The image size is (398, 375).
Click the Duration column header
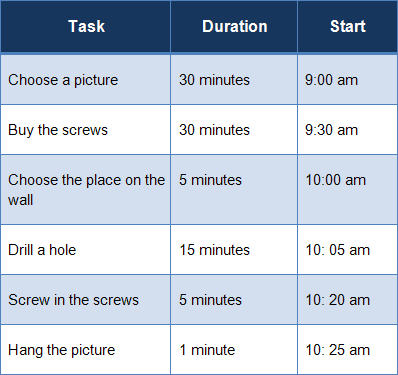234,26
